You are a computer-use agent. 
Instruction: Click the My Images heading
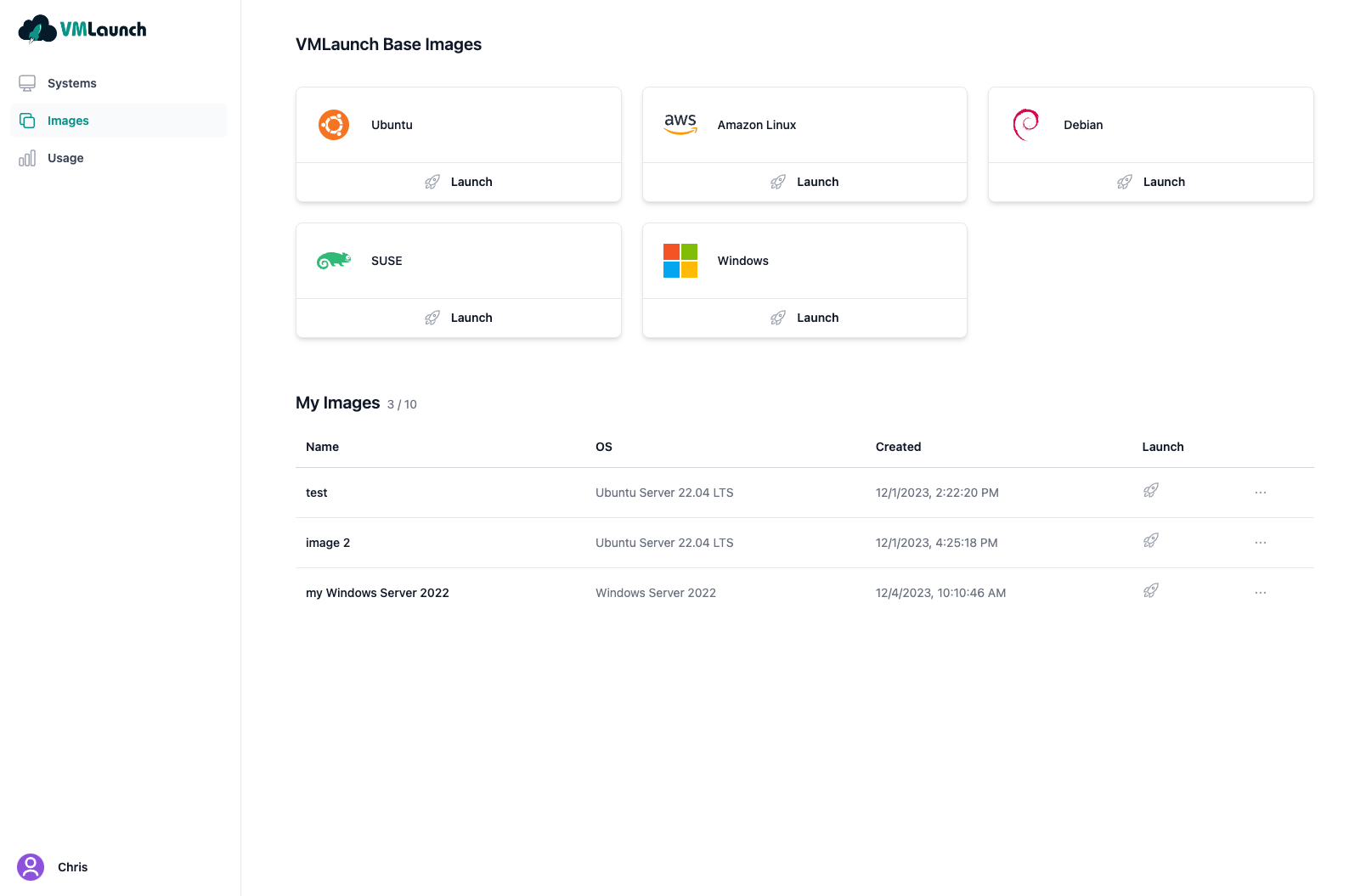pos(338,403)
